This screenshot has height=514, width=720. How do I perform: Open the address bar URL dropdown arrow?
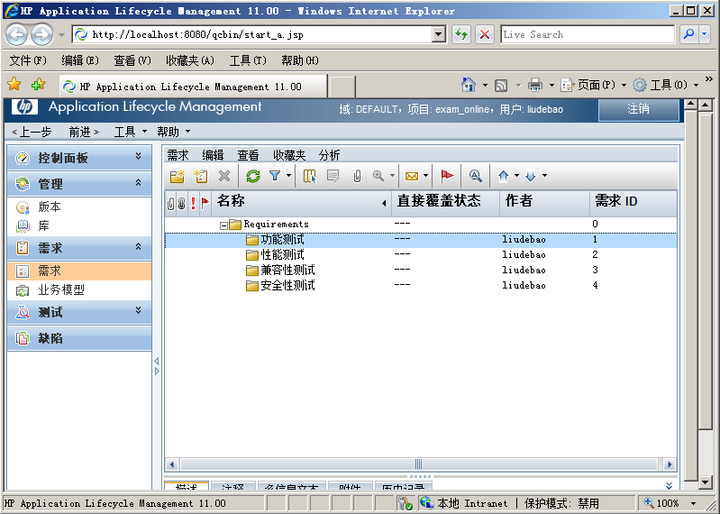(x=439, y=34)
